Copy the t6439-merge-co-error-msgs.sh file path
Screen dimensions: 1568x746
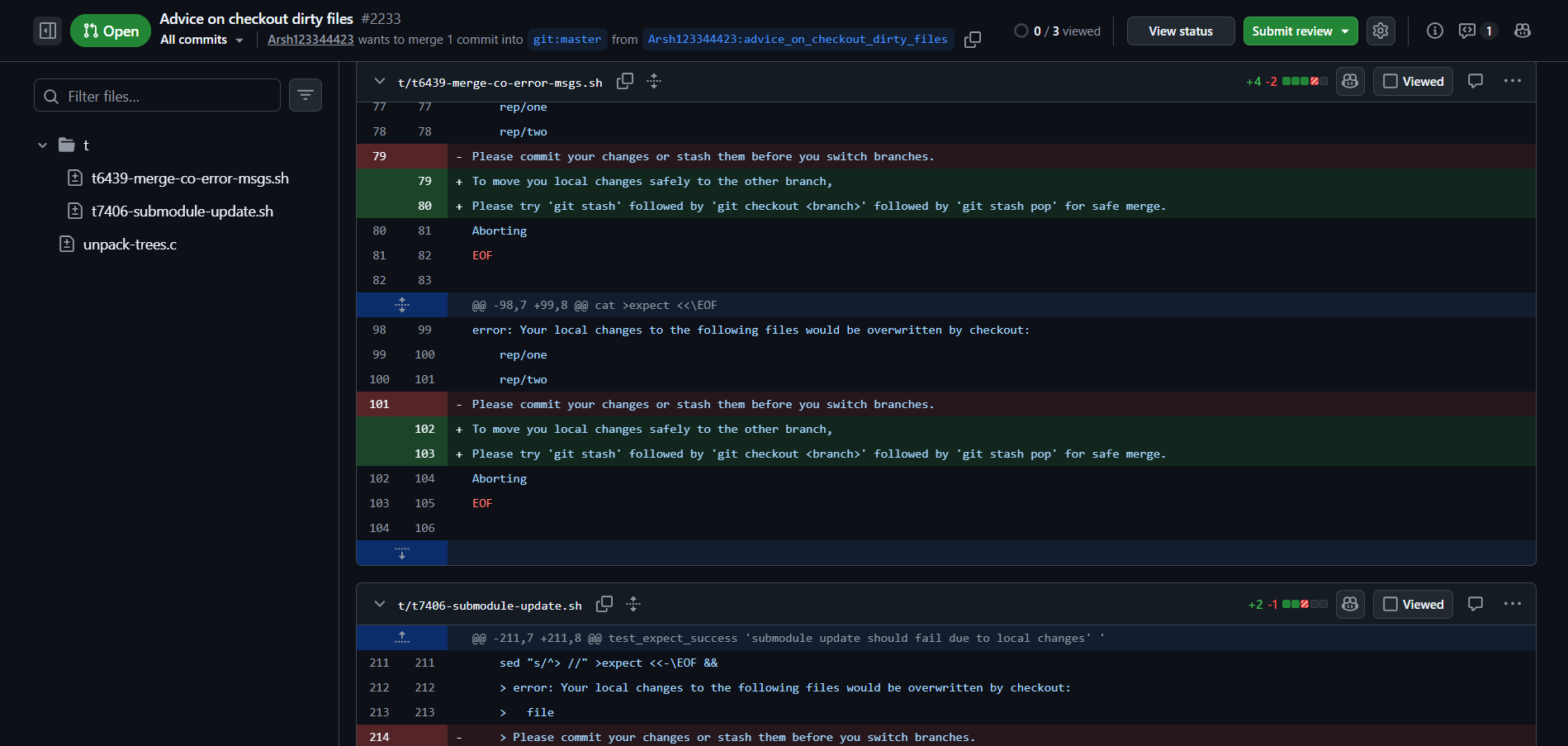tap(625, 81)
